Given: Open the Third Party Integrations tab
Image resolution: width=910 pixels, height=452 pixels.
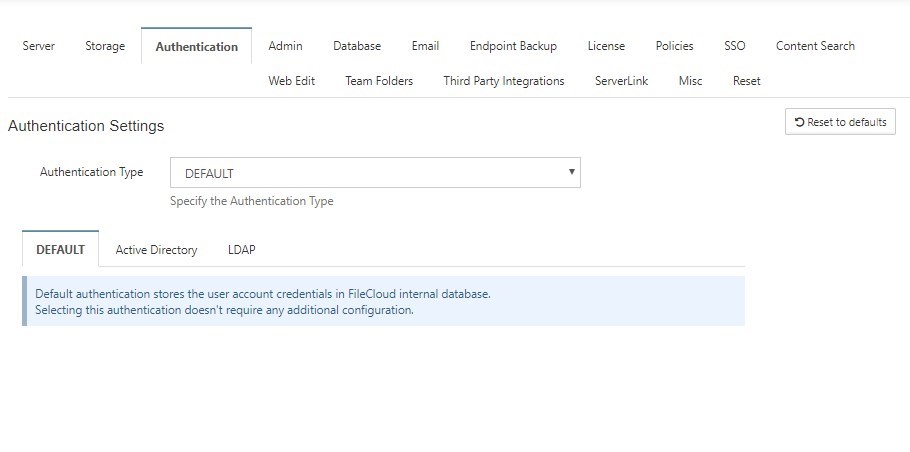Looking at the screenshot, I should [504, 81].
